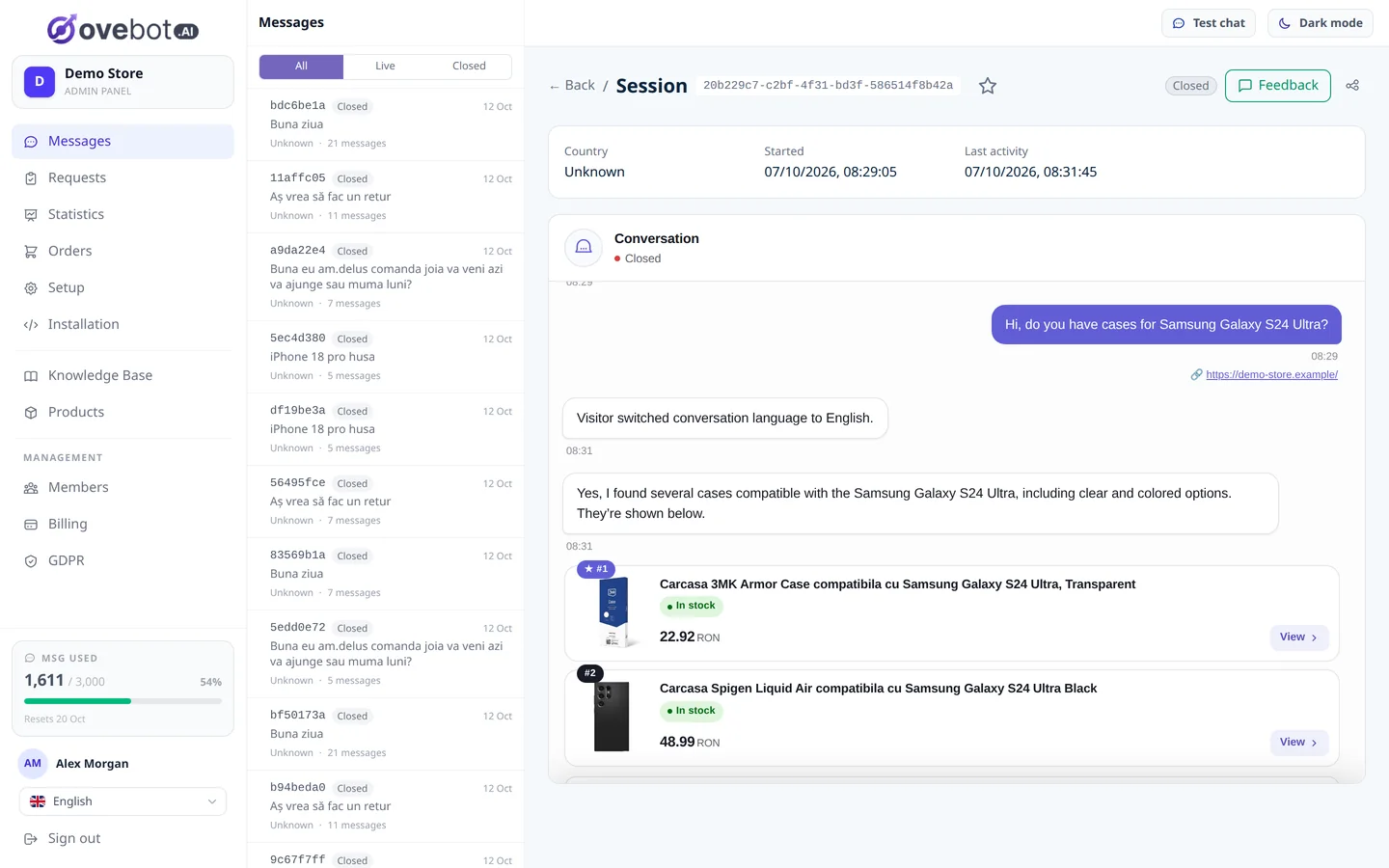Open the Statistics menu item
1389x868 pixels.
[x=123, y=215]
